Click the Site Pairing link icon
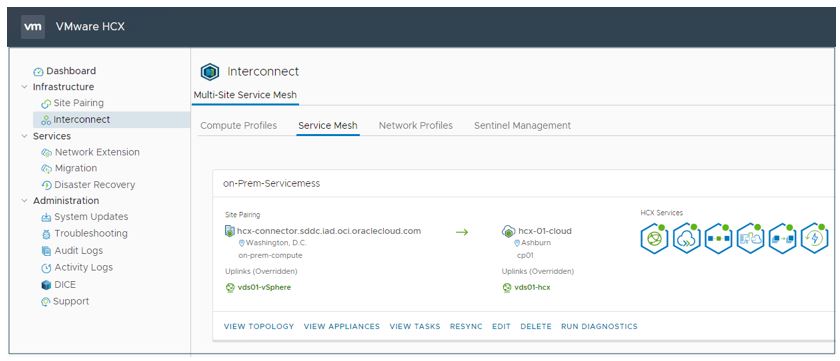Viewport: 840px width, 361px height. pyautogui.click(x=46, y=103)
